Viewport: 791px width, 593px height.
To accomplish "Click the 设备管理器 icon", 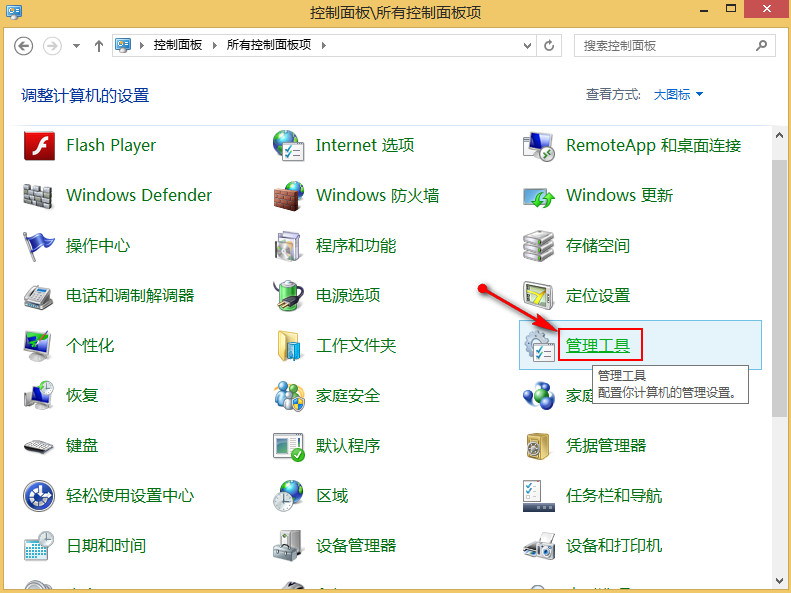I will click(288, 546).
